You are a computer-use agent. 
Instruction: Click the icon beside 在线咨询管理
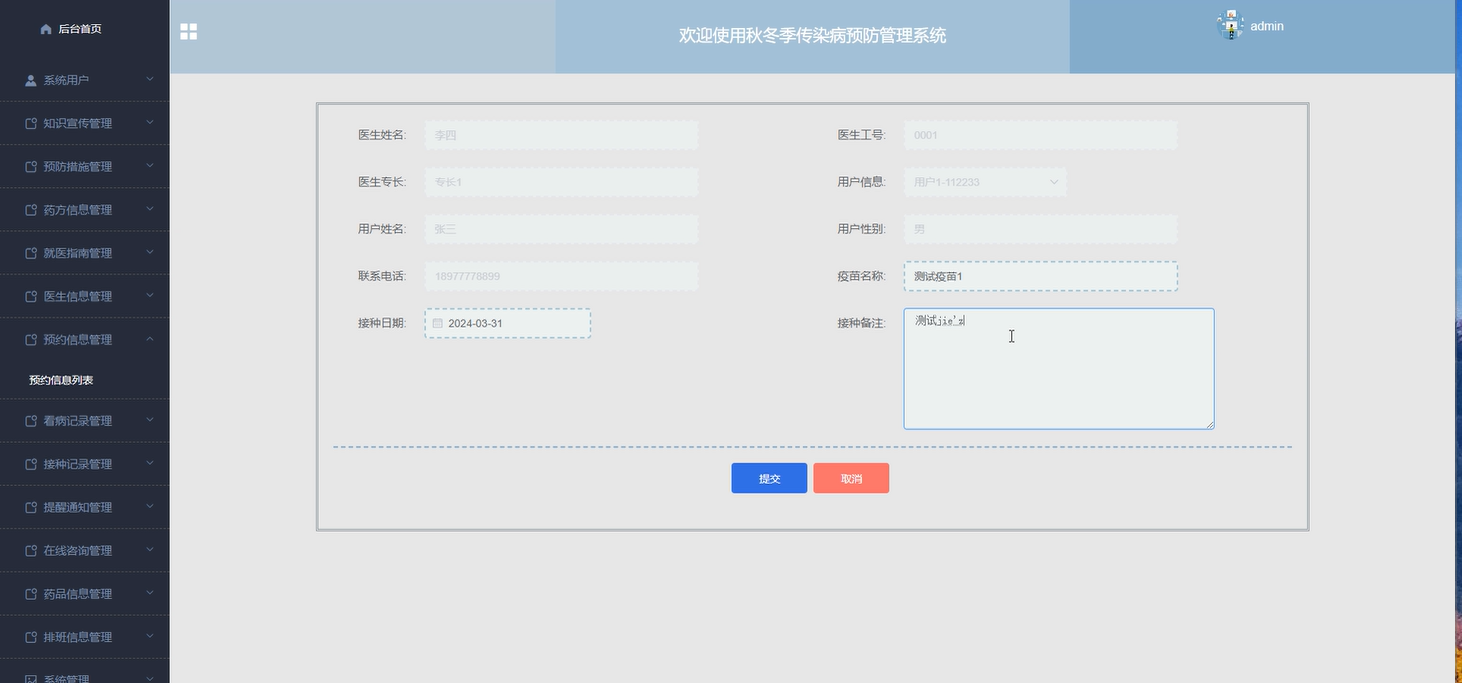31,551
